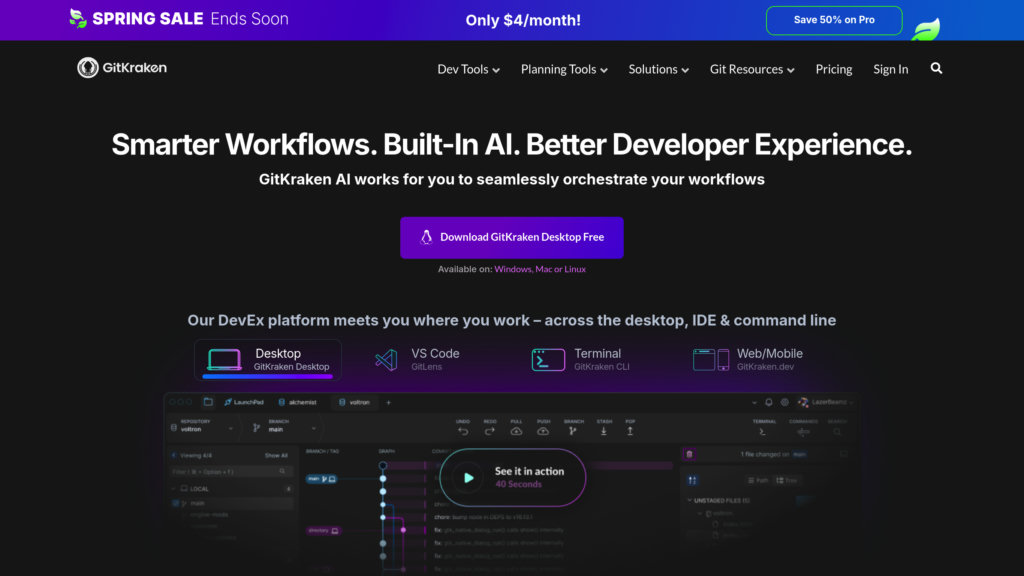Expand the Planning Tools menu
Image resolution: width=1024 pixels, height=576 pixels.
[564, 69]
